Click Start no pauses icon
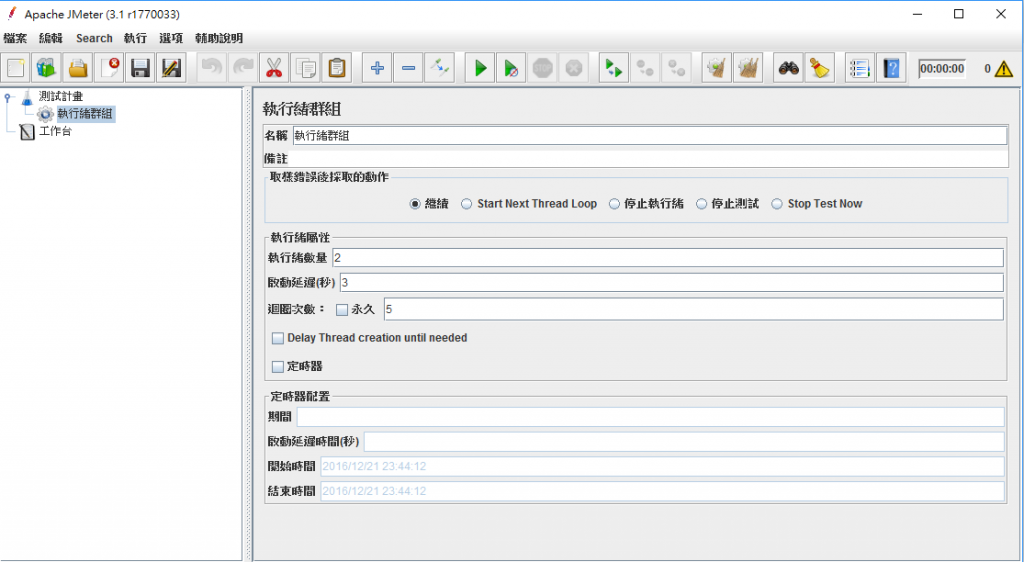This screenshot has width=1024, height=562. point(511,68)
